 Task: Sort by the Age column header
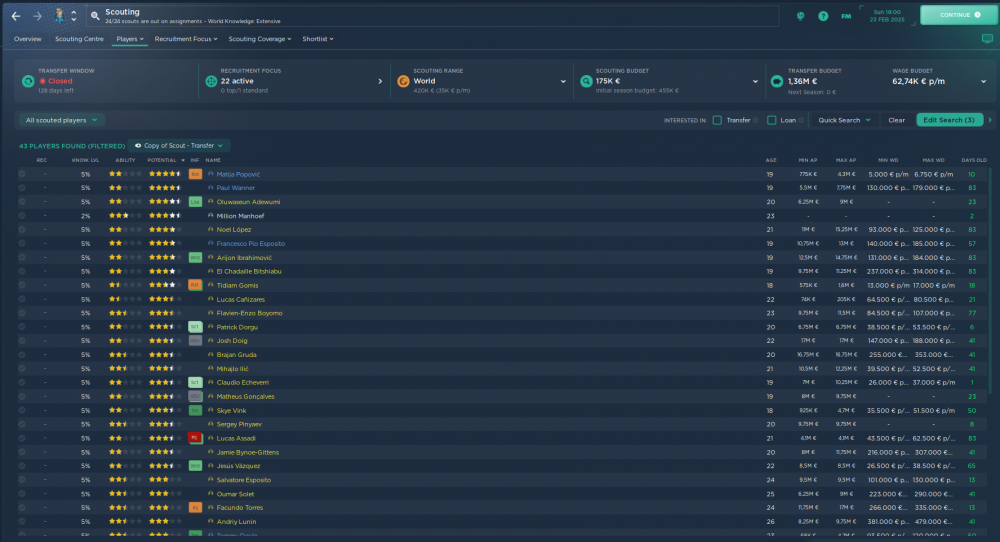click(770, 160)
